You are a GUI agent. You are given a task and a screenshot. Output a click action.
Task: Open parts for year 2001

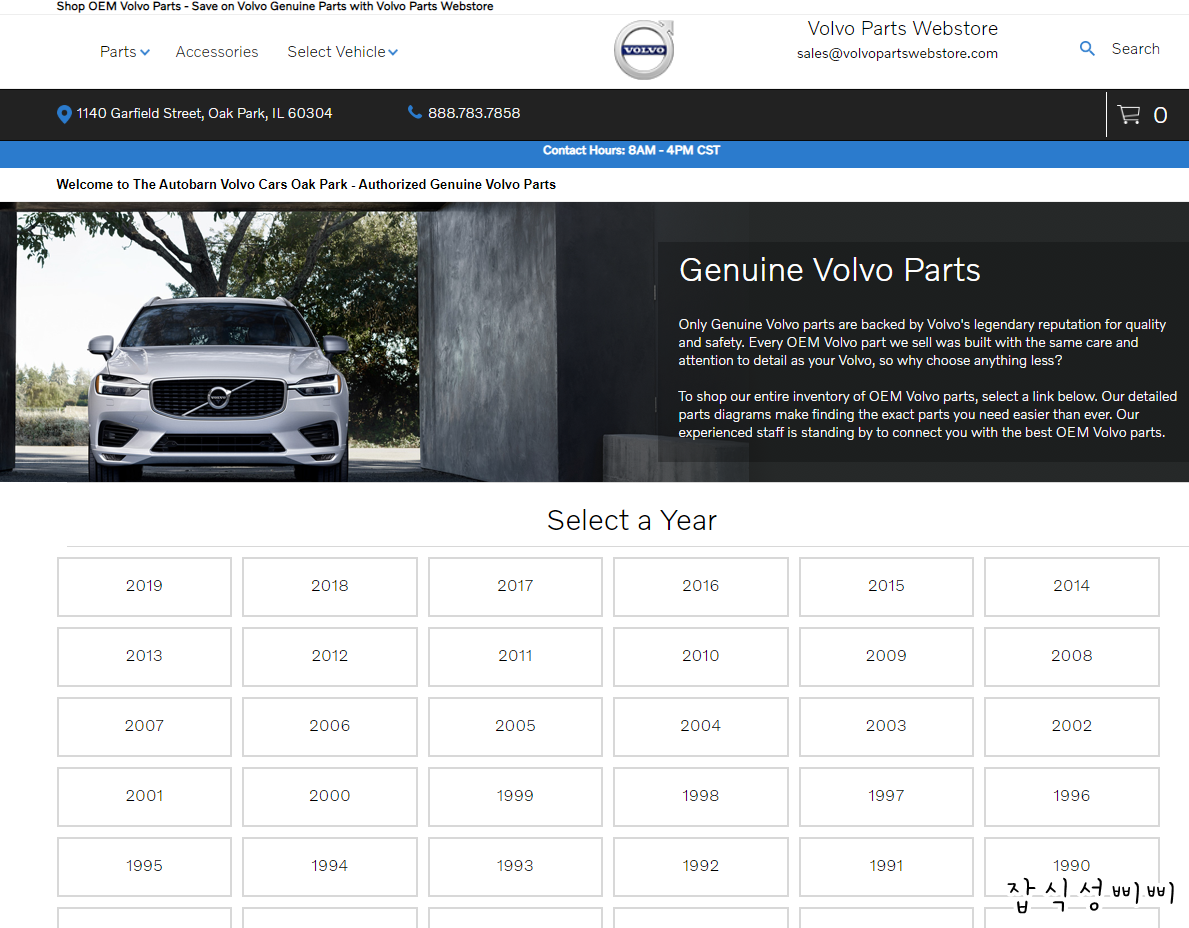144,796
